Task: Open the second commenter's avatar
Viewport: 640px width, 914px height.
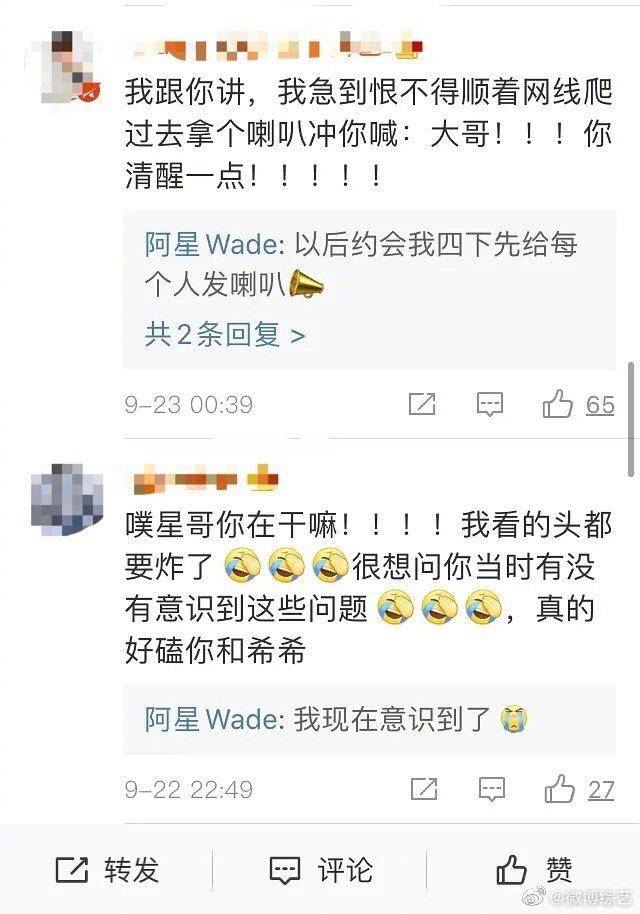Action: point(67,500)
